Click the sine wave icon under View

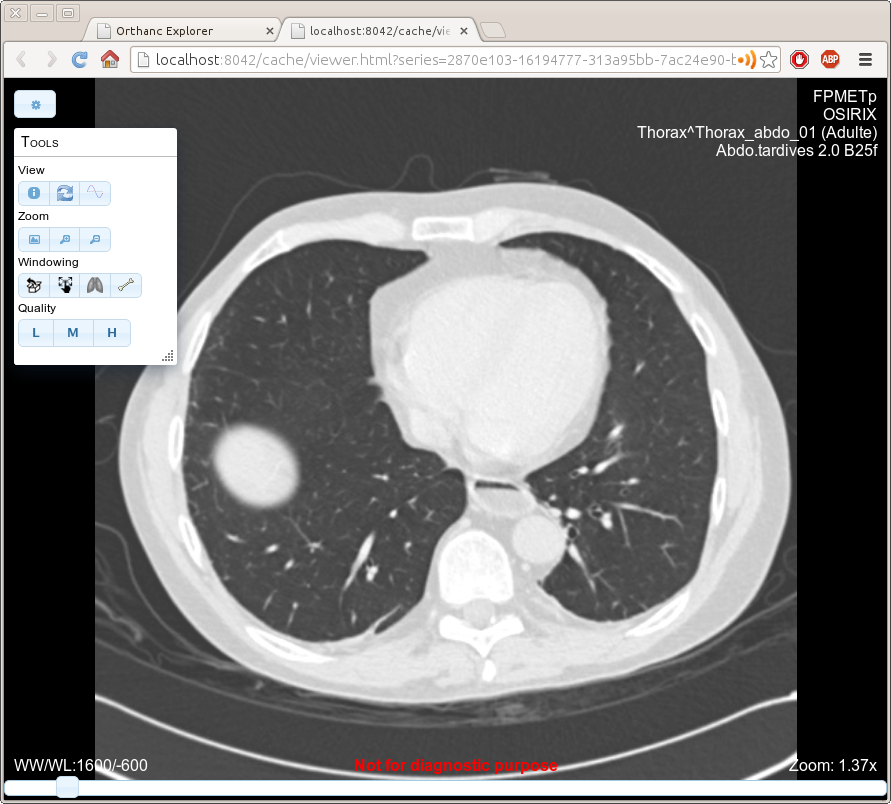[x=95, y=193]
